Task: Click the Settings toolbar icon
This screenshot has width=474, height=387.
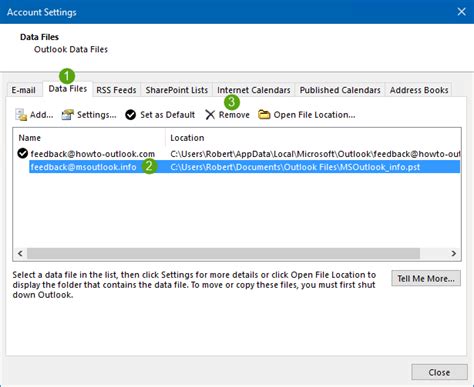Action: (68, 115)
